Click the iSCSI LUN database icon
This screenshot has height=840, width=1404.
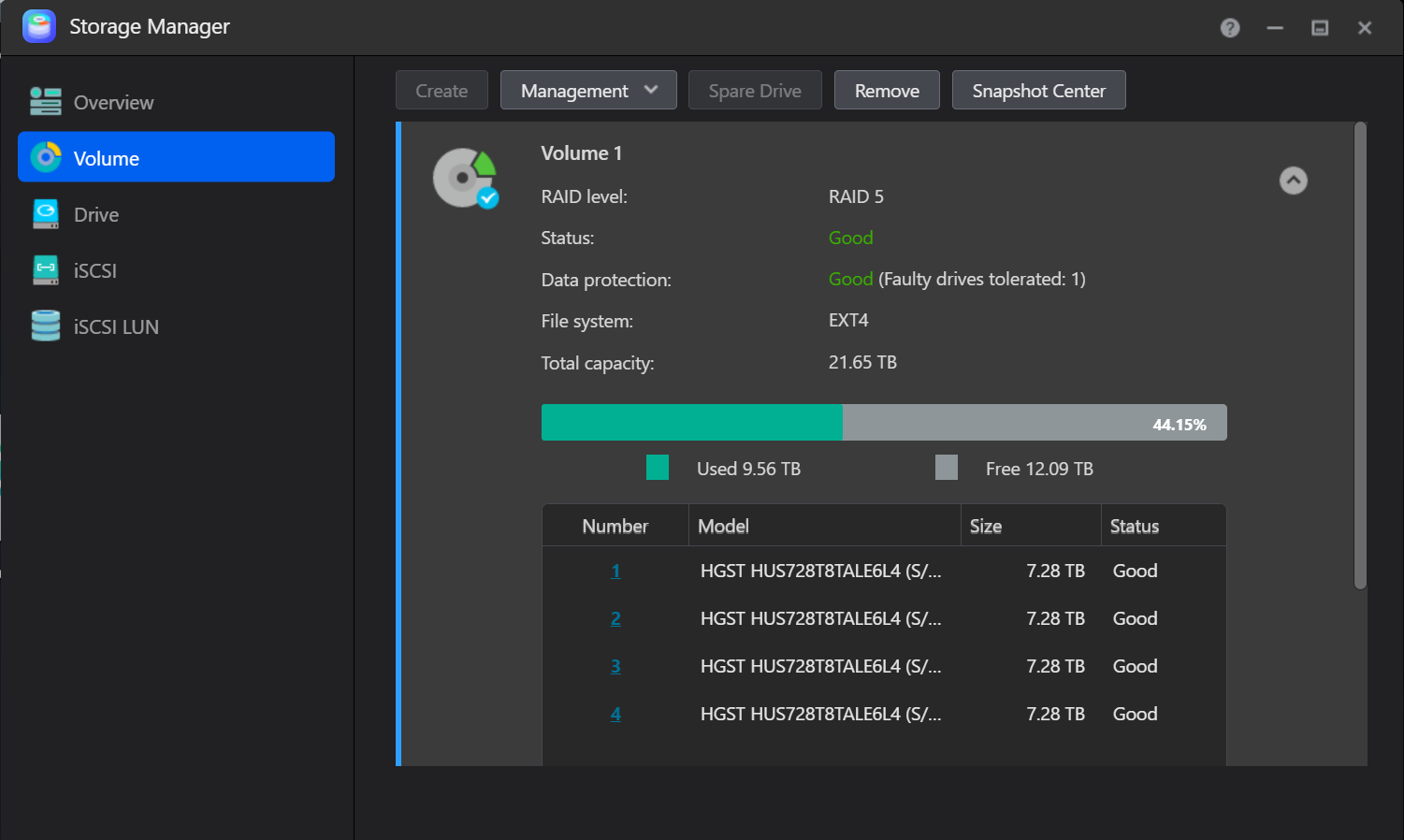(x=45, y=326)
